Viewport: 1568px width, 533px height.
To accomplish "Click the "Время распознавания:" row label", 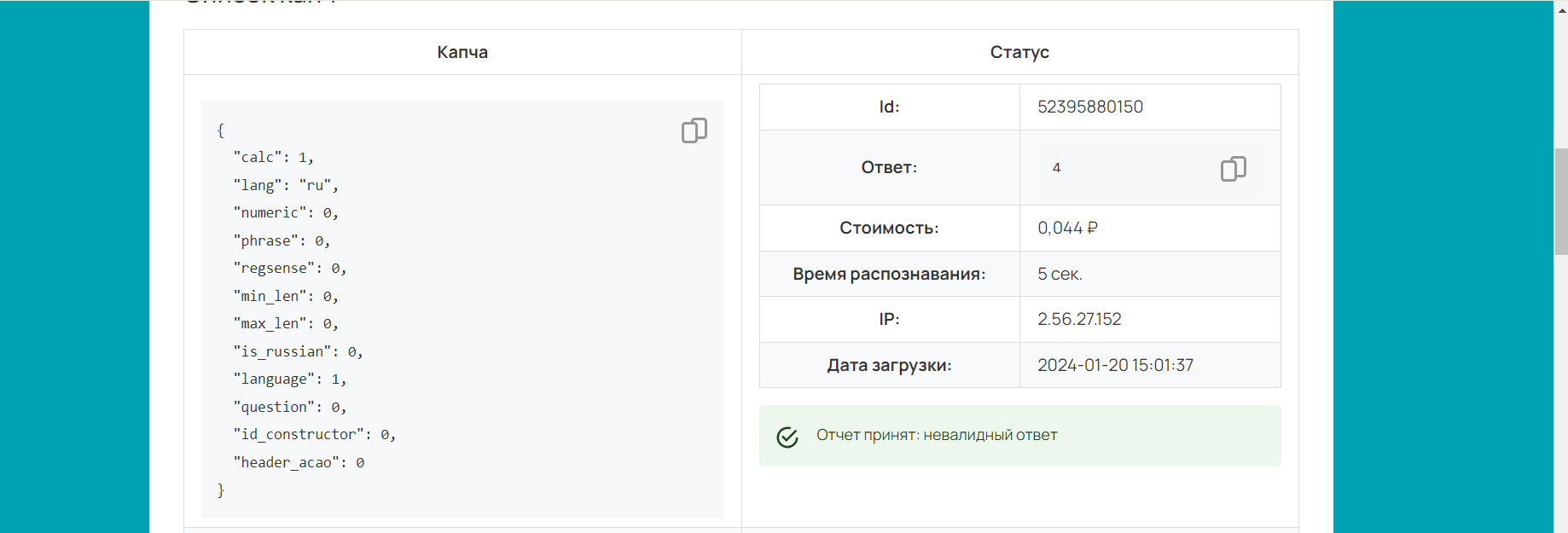I will 889,274.
